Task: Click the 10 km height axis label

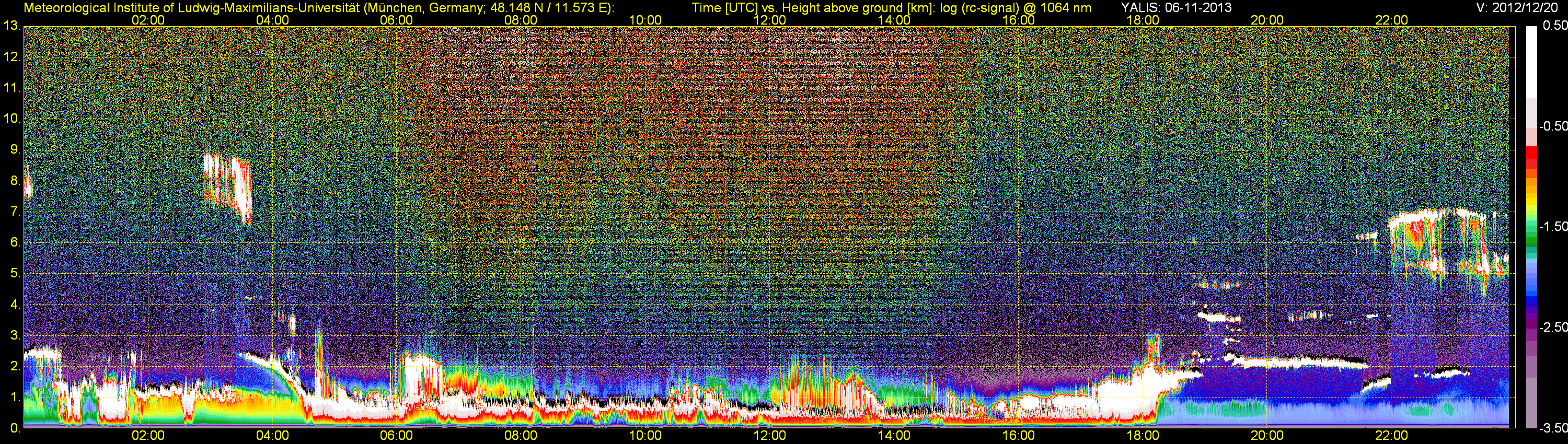Action: tap(11, 119)
